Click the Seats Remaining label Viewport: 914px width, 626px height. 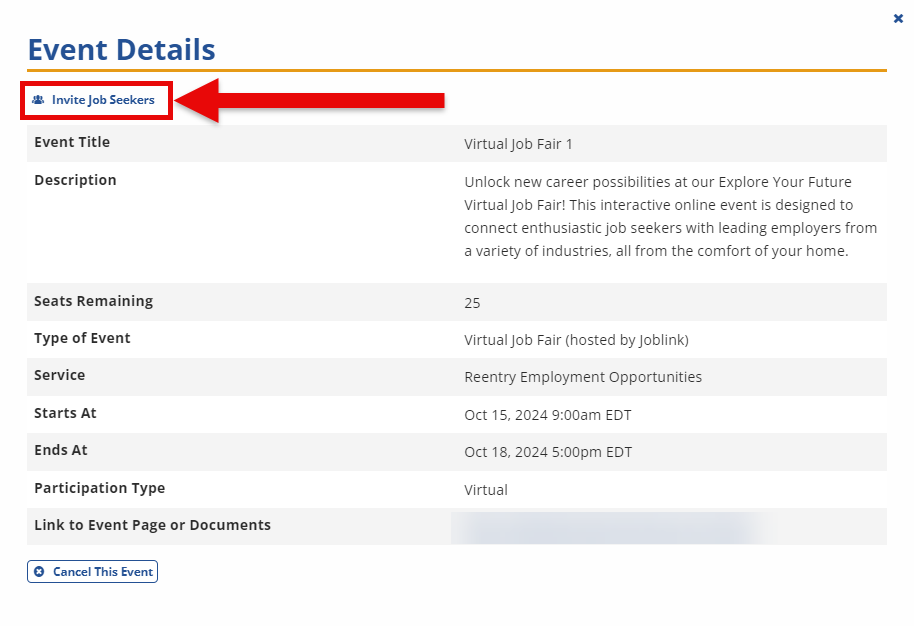pyautogui.click(x=93, y=301)
